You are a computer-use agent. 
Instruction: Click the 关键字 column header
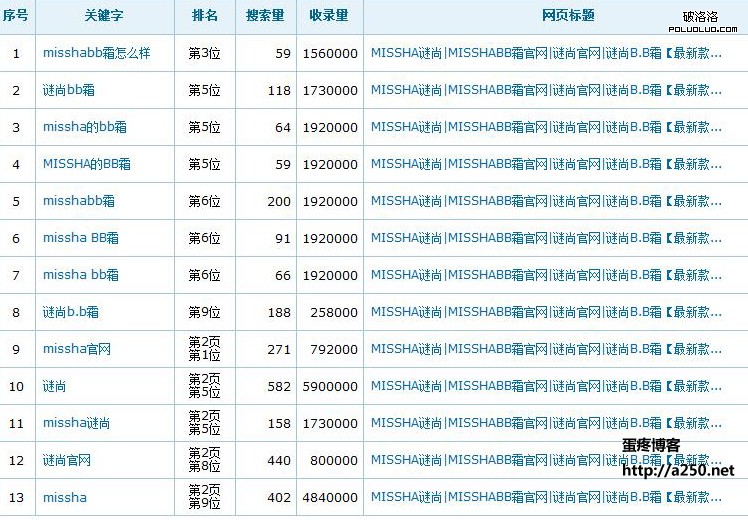[104, 16]
